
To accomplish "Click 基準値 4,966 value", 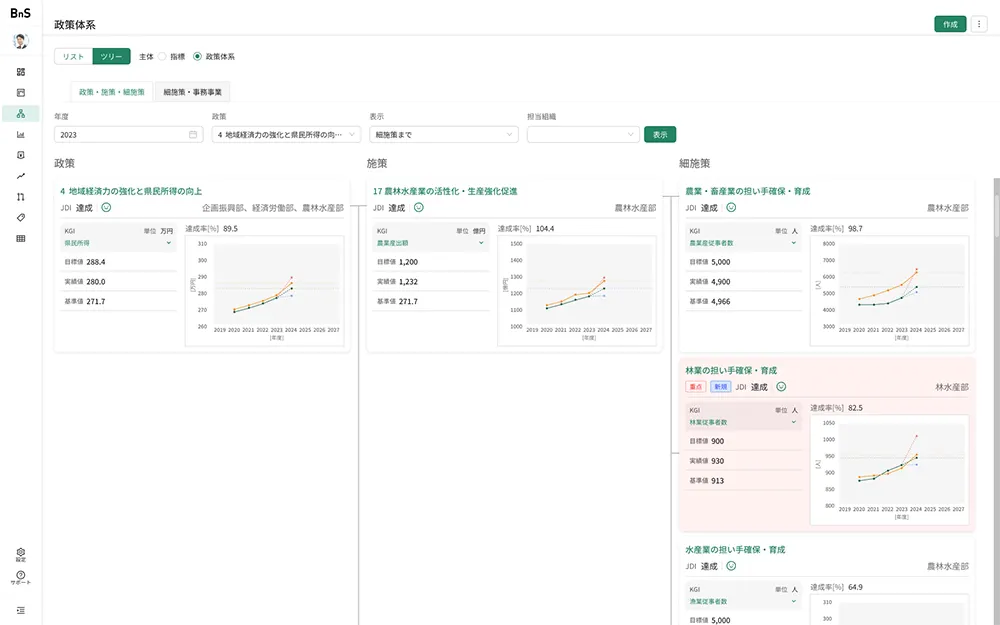I will [721, 302].
